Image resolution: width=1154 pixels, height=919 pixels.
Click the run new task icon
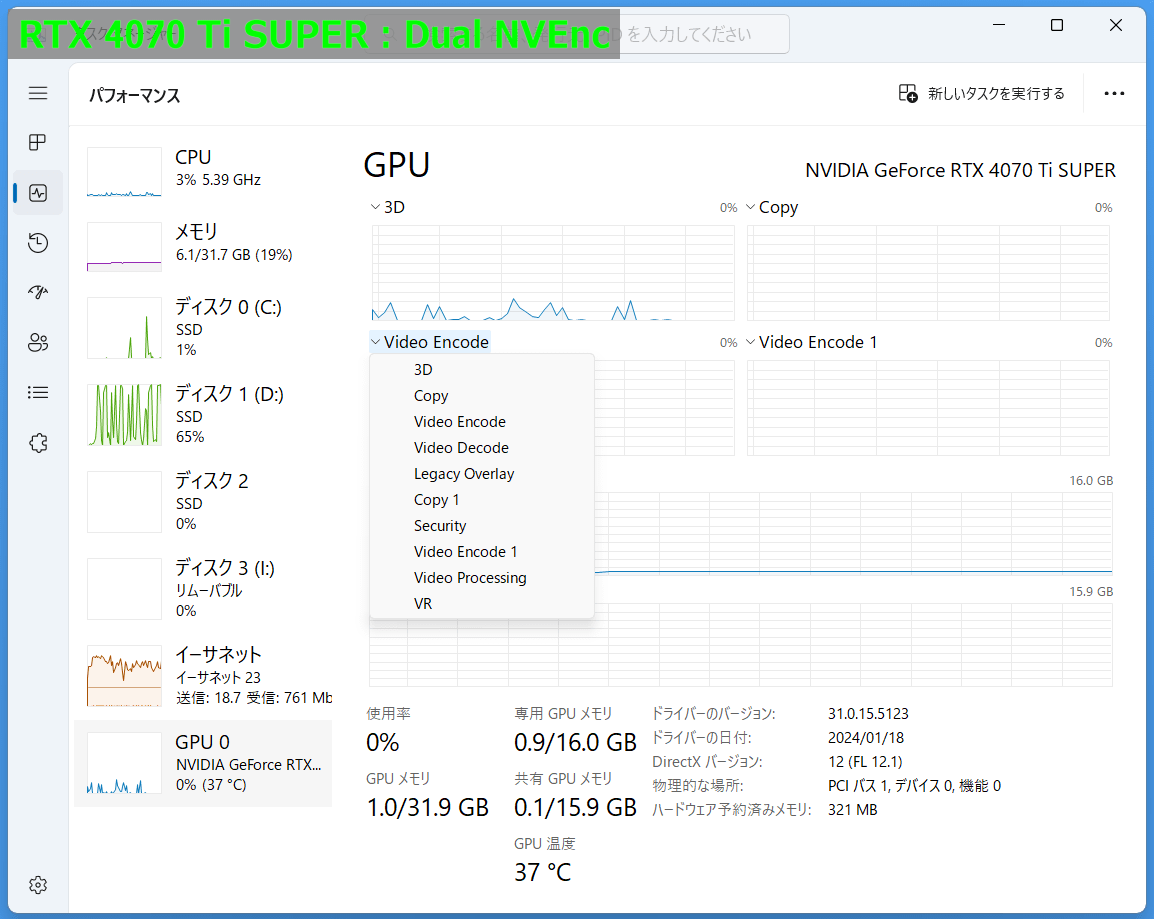[x=907, y=93]
